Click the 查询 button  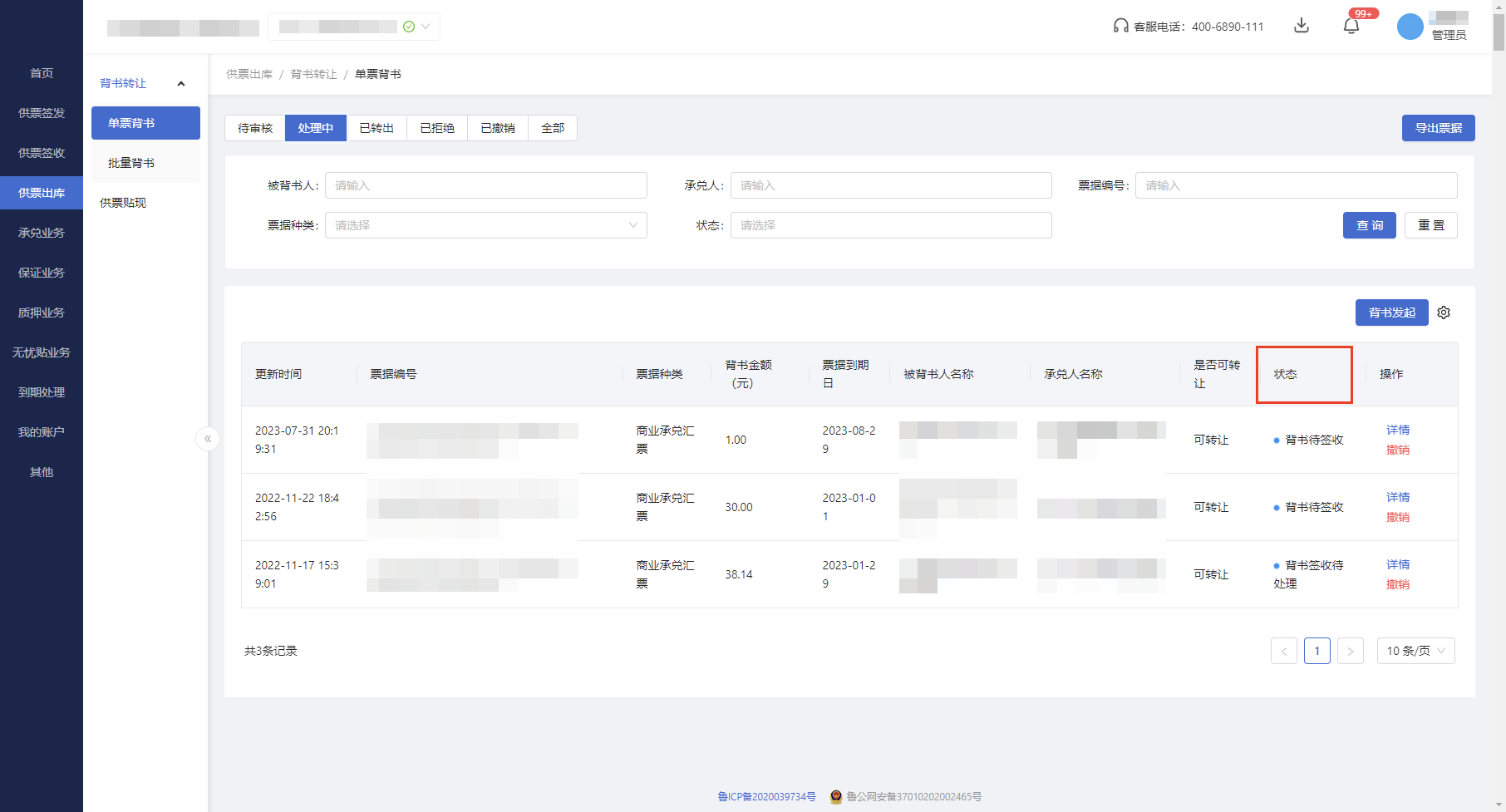pyautogui.click(x=1369, y=225)
